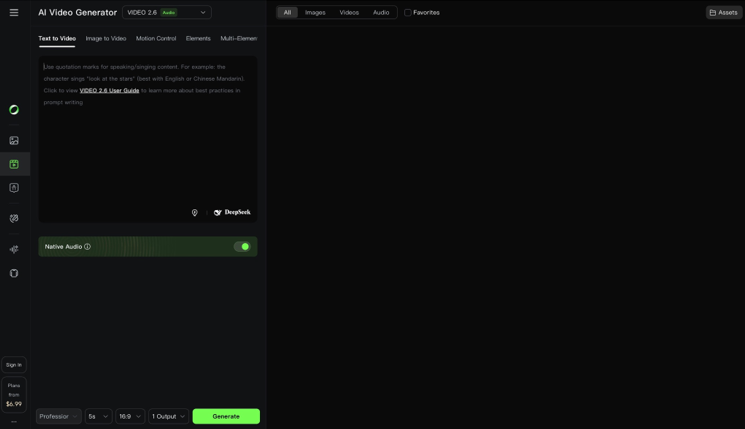Image resolution: width=745 pixels, height=429 pixels.
Task: Click the Native Audio label
Action: (x=63, y=247)
